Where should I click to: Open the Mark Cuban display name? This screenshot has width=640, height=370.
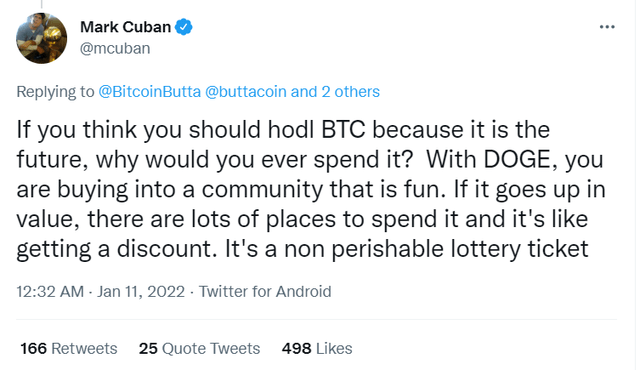[125, 27]
